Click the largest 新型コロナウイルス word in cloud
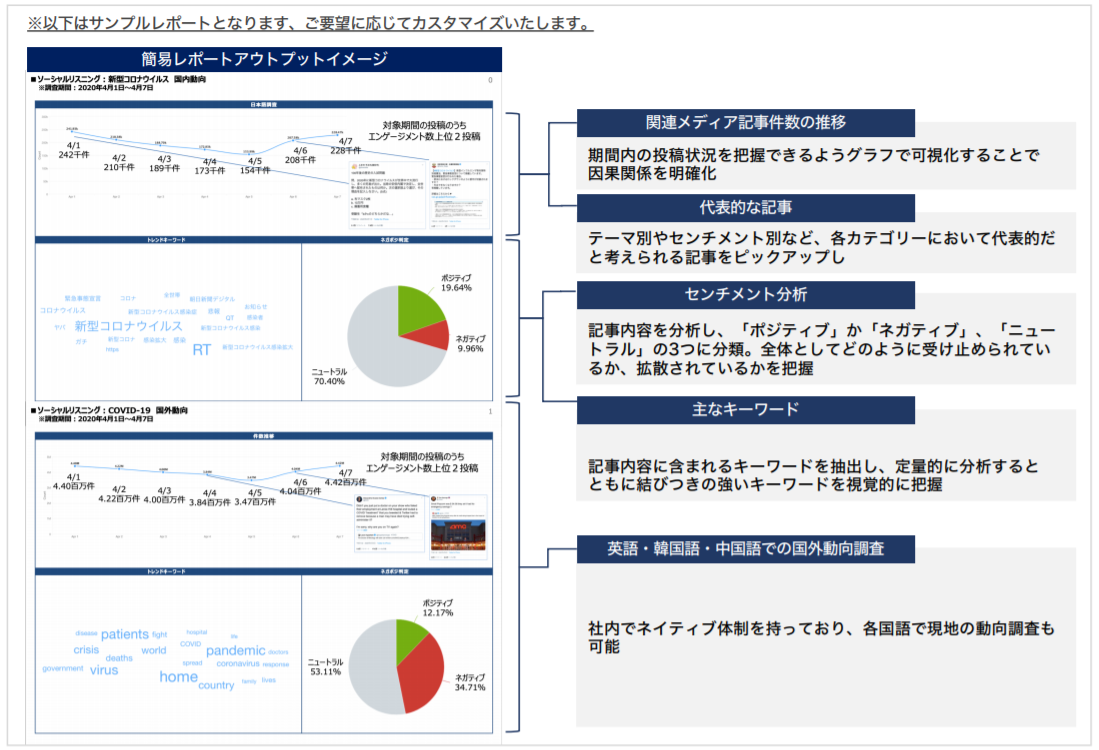1099x750 pixels. (128, 326)
